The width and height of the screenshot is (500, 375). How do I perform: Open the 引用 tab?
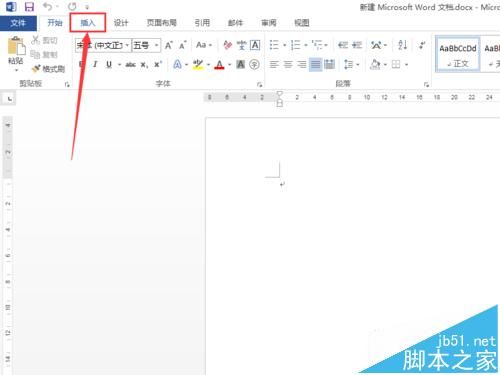coord(202,23)
